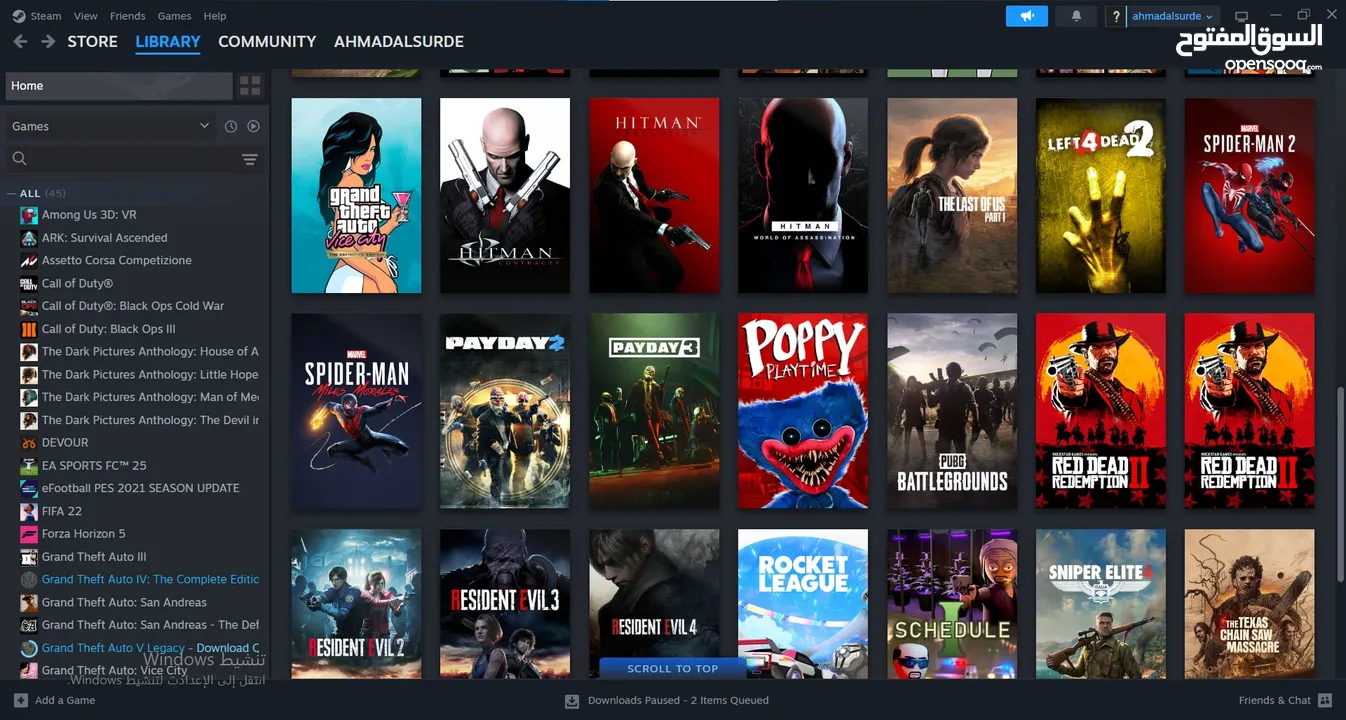
Task: Open the Games menu
Action: click(x=174, y=16)
